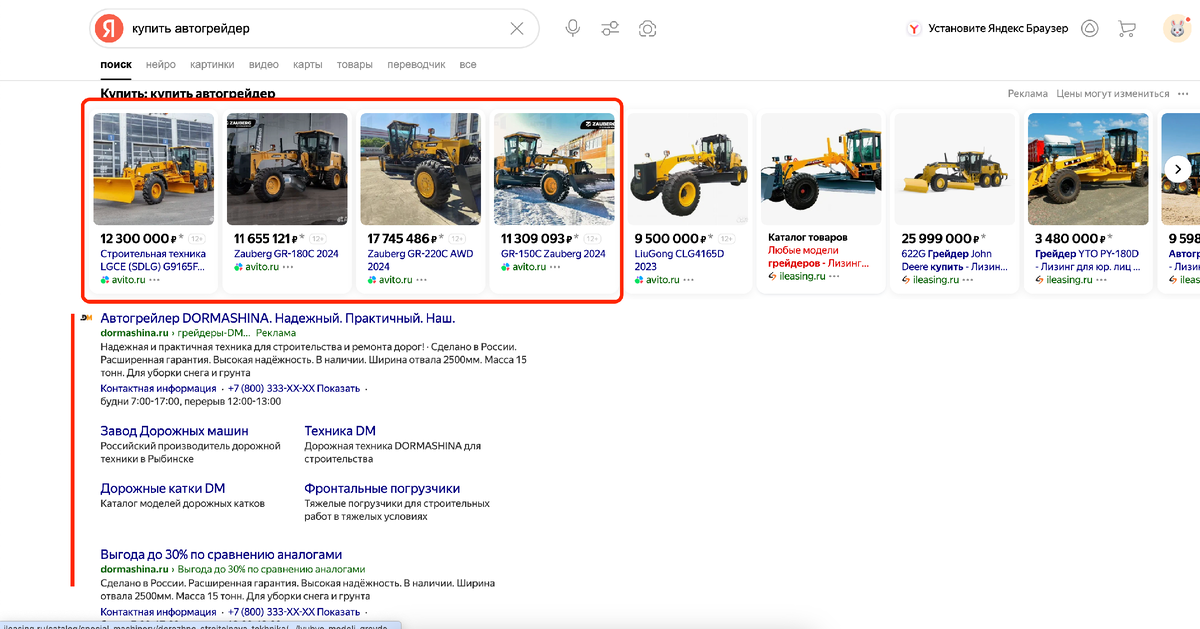Open search filters settings icon
Viewport: 1200px width, 629px height.
(x=610, y=28)
